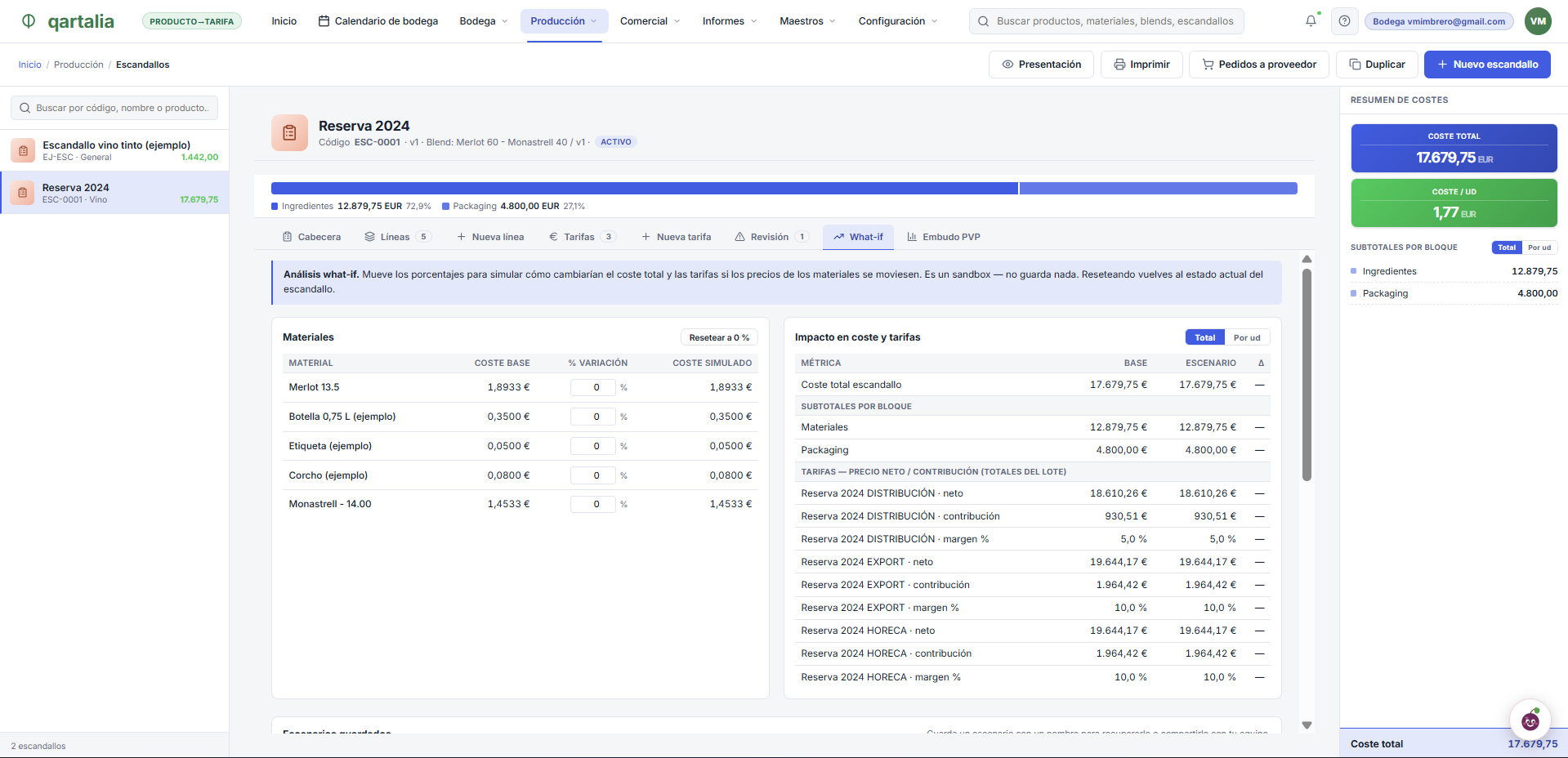Click the chart icon on Embudo PVP tab

click(912, 237)
